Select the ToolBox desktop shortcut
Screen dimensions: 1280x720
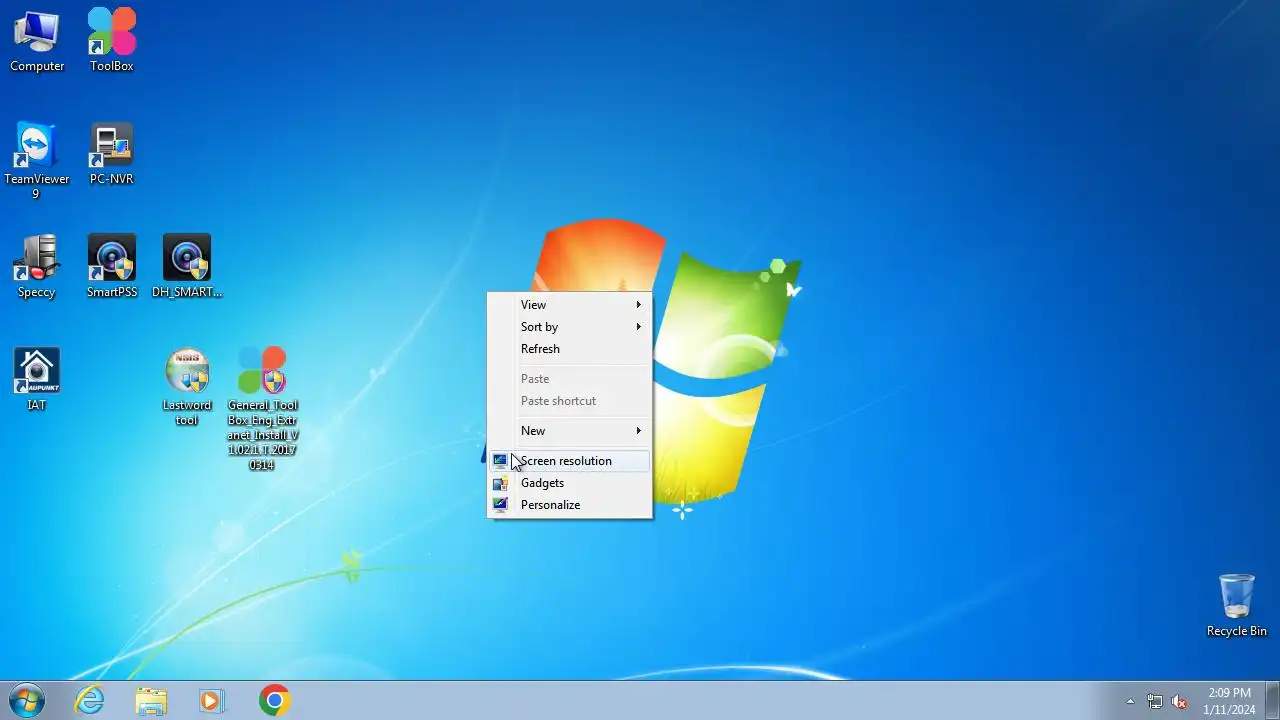[x=111, y=40]
